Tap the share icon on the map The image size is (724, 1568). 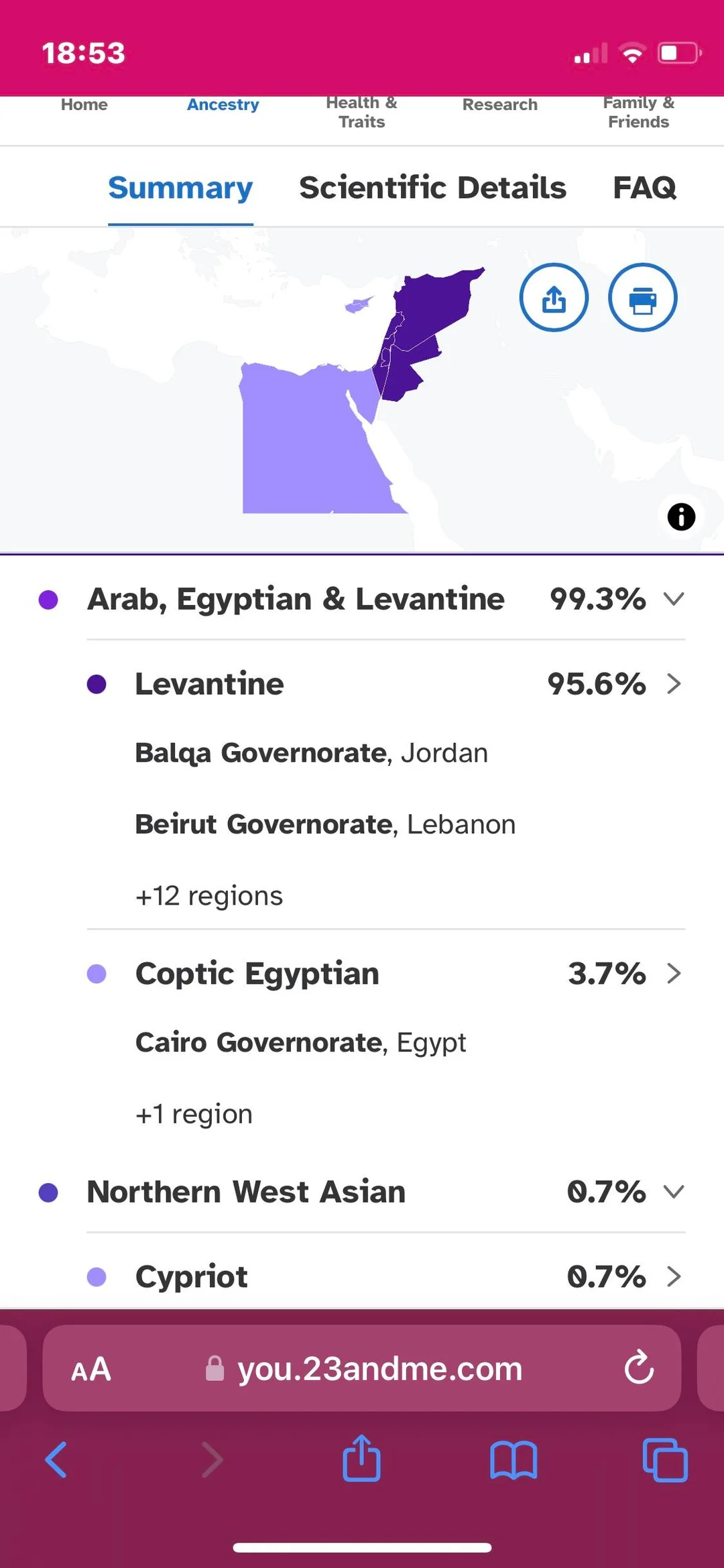click(x=554, y=297)
